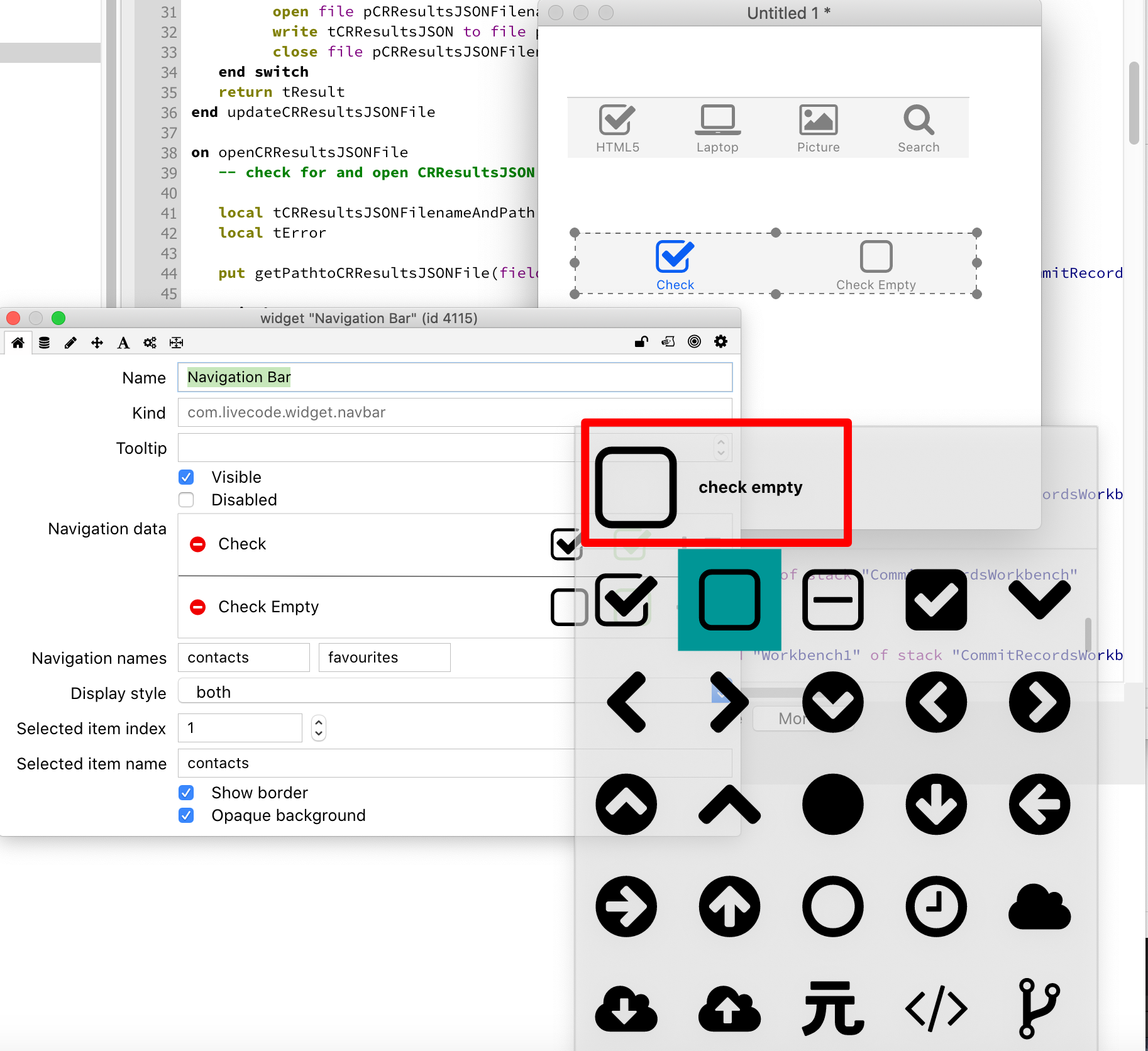
Task: Remove the Check Empty navigation item
Action: point(197,607)
